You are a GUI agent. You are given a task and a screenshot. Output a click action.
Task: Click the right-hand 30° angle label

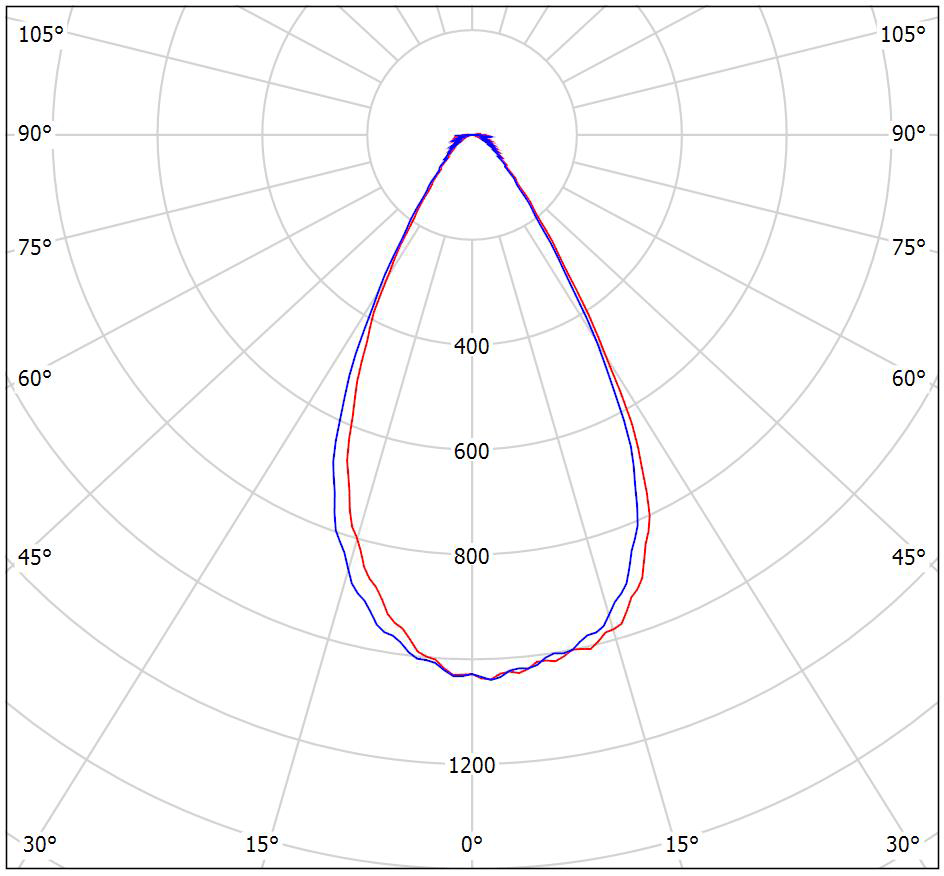pyautogui.click(x=903, y=844)
